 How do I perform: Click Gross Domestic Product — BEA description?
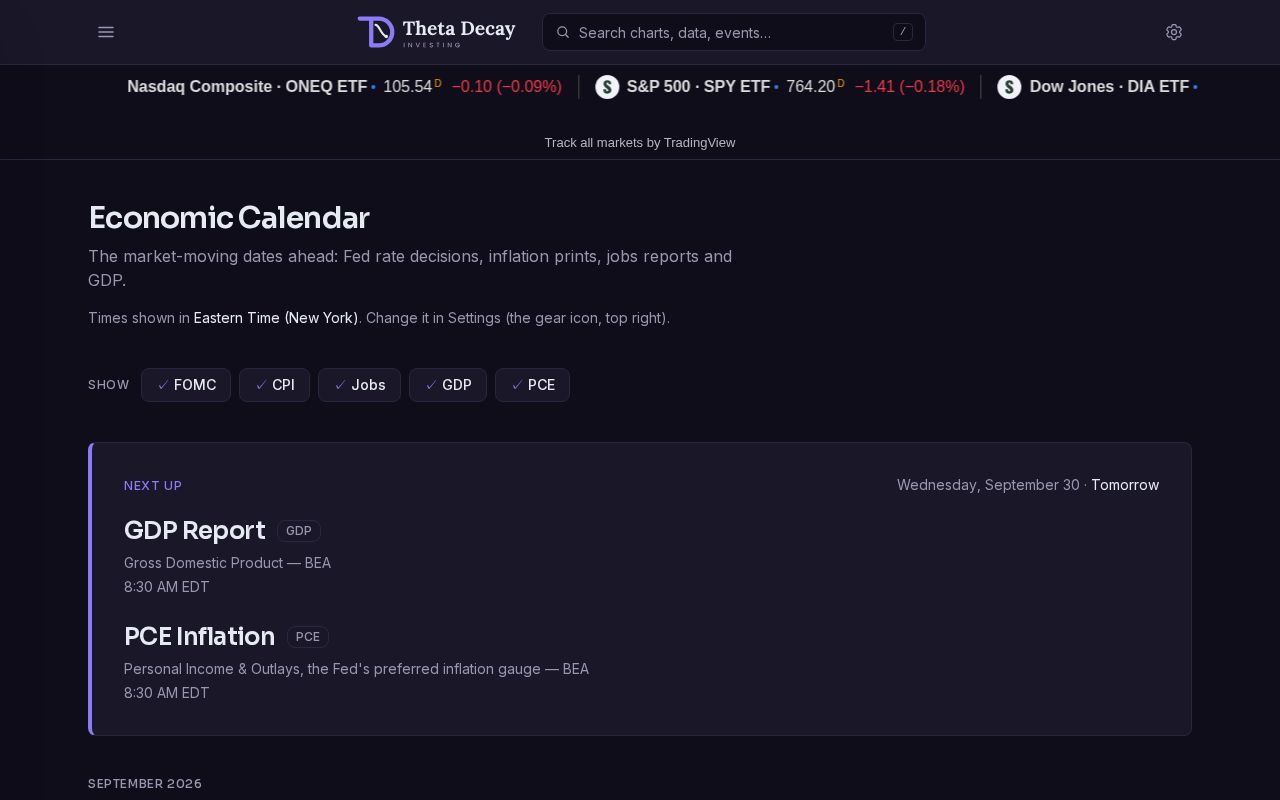[x=227, y=563]
